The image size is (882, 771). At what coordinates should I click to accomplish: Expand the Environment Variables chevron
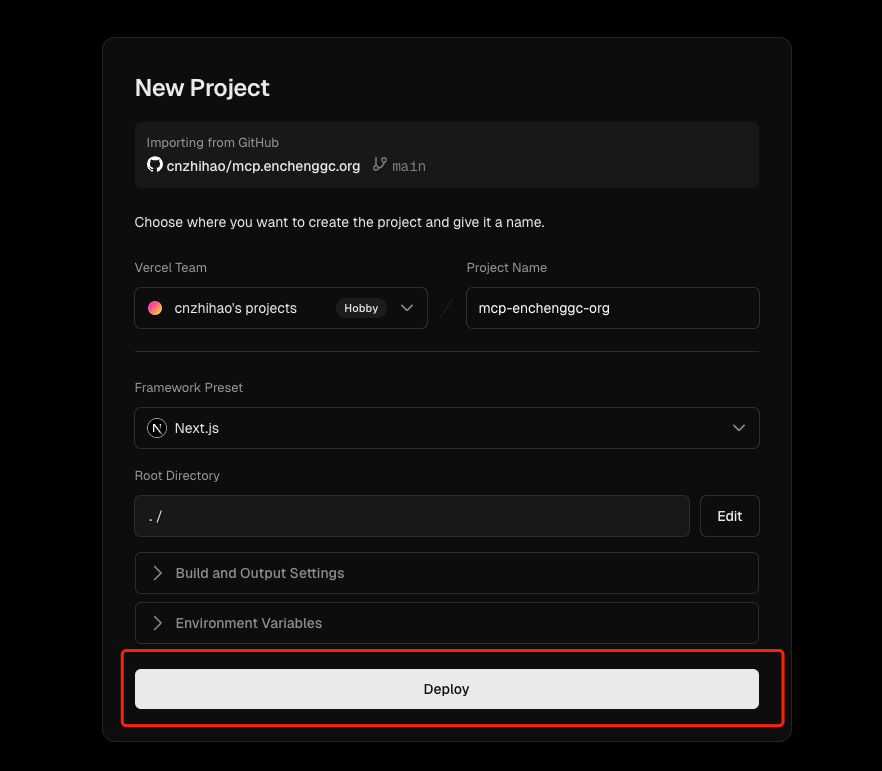pos(158,623)
